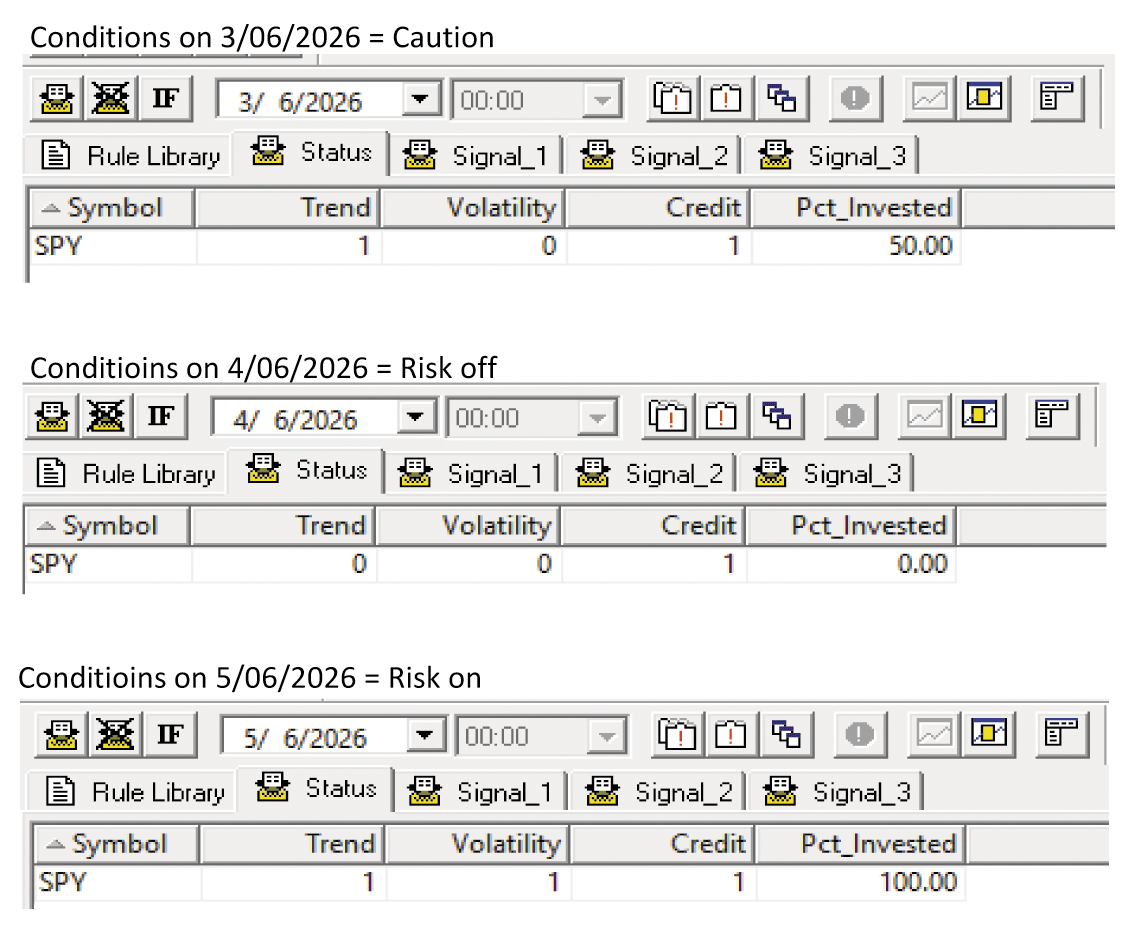The height and width of the screenshot is (927, 1139).
Task: Click the list layout icon in 5/6/2026 toolbar
Action: [x=1061, y=733]
